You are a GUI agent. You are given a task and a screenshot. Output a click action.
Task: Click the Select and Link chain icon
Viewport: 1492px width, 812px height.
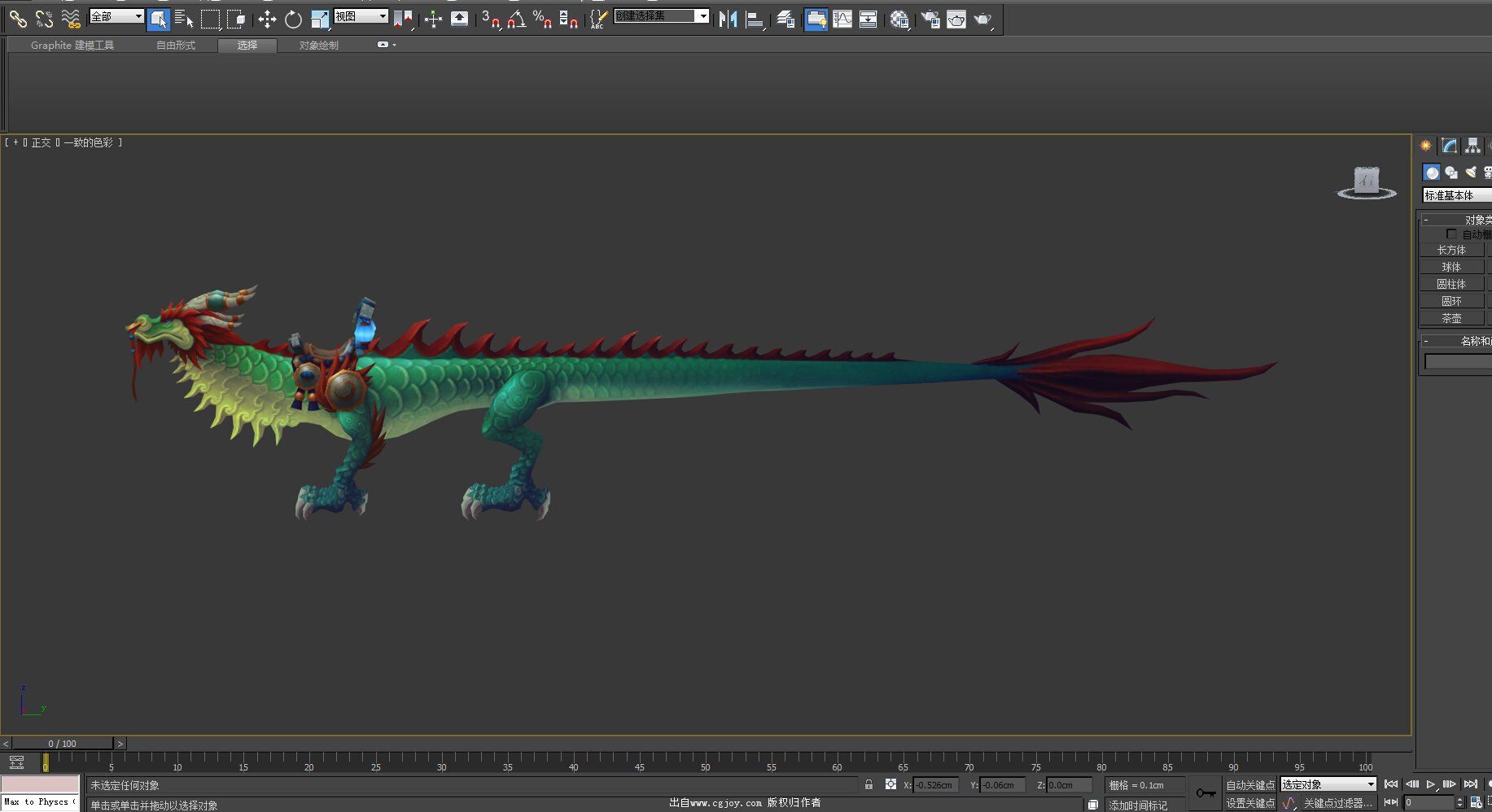tap(18, 19)
